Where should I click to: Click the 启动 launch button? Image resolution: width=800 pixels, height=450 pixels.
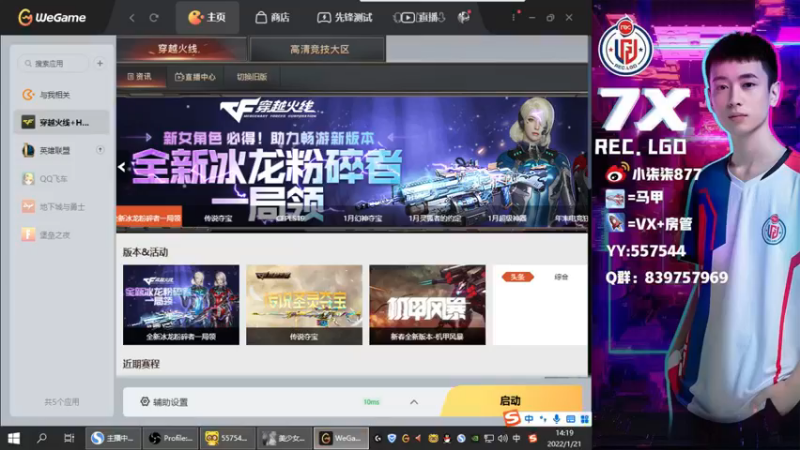click(512, 401)
